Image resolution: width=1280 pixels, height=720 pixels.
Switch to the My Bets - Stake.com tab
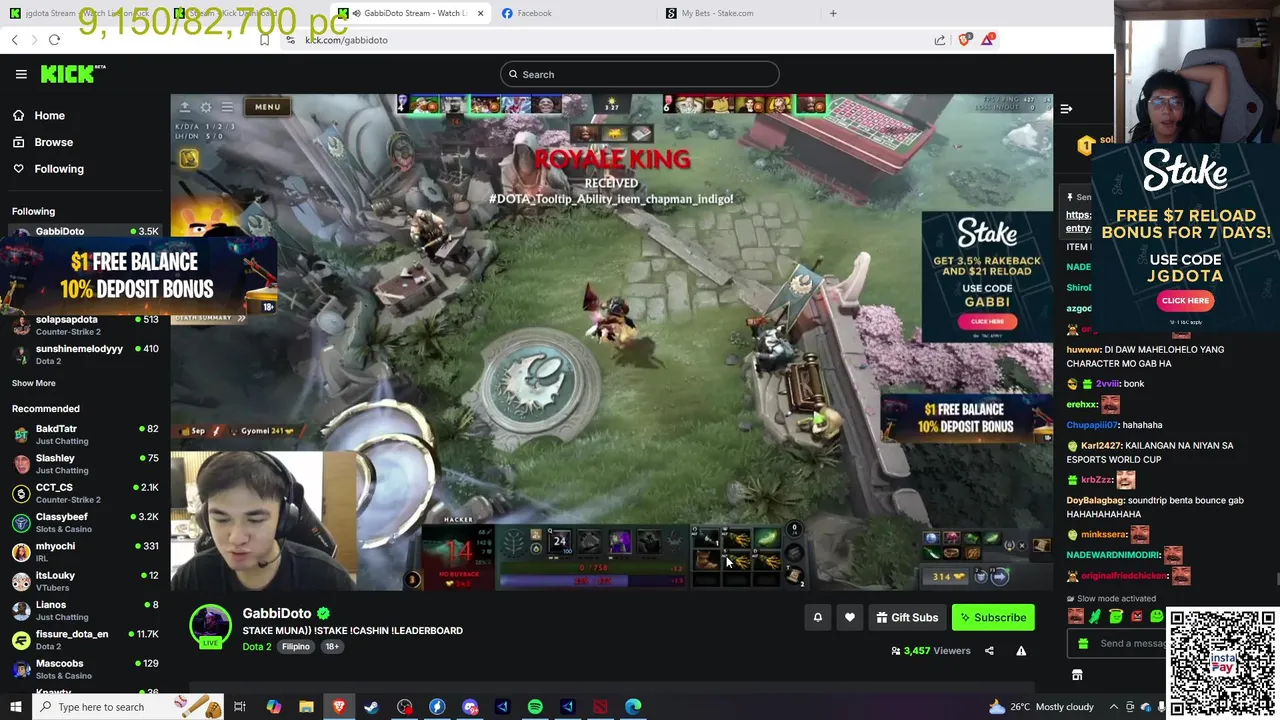[717, 13]
